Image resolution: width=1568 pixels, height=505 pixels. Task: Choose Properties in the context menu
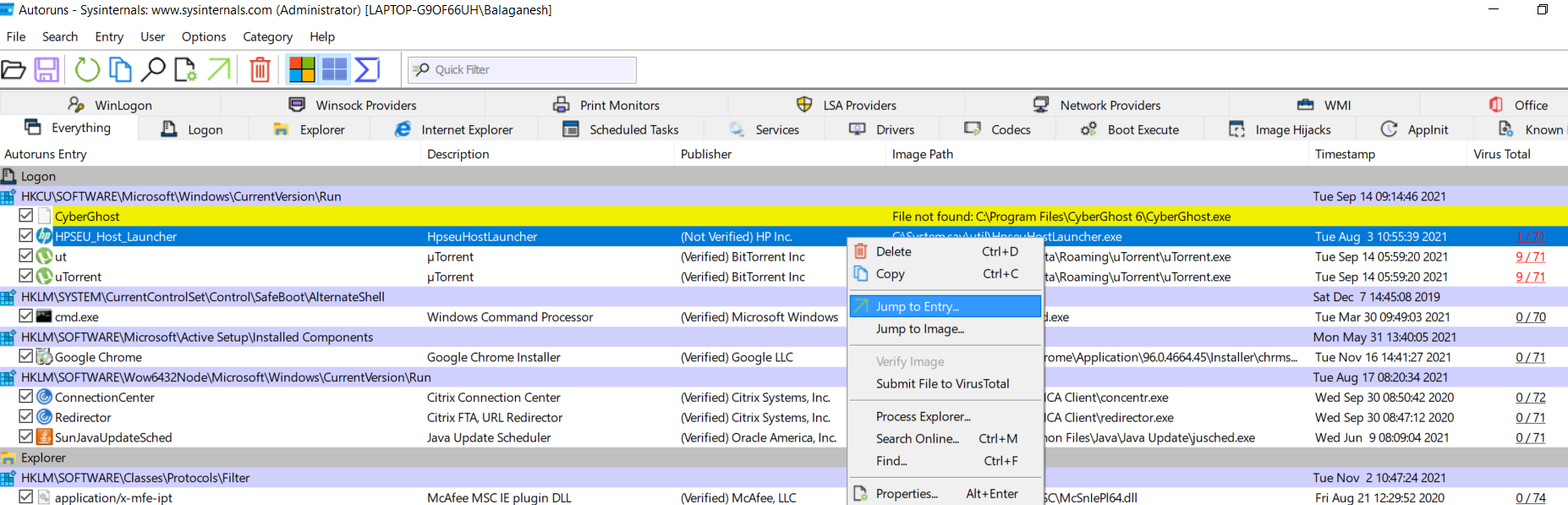[945, 493]
